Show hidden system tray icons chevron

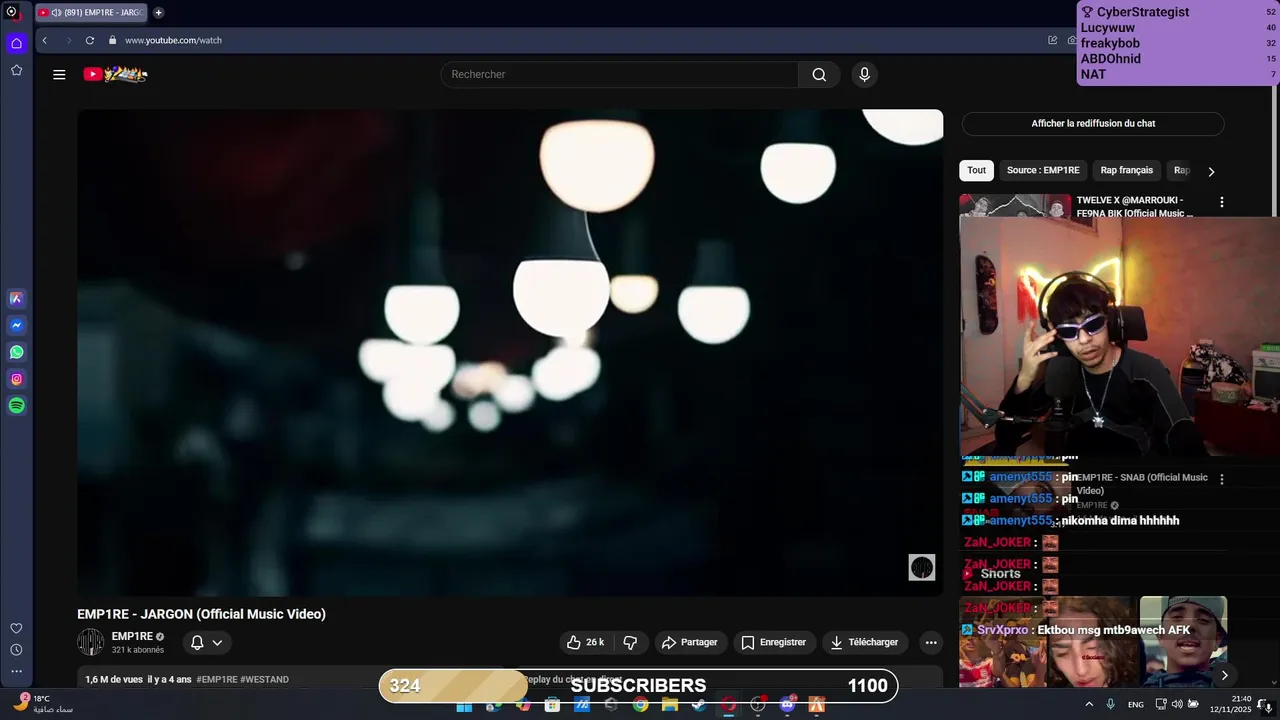tap(1089, 705)
